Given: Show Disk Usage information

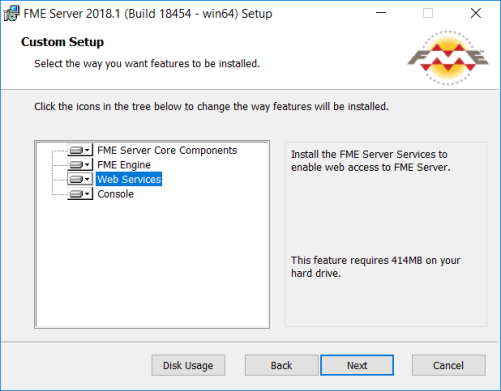Looking at the screenshot, I should [x=188, y=365].
